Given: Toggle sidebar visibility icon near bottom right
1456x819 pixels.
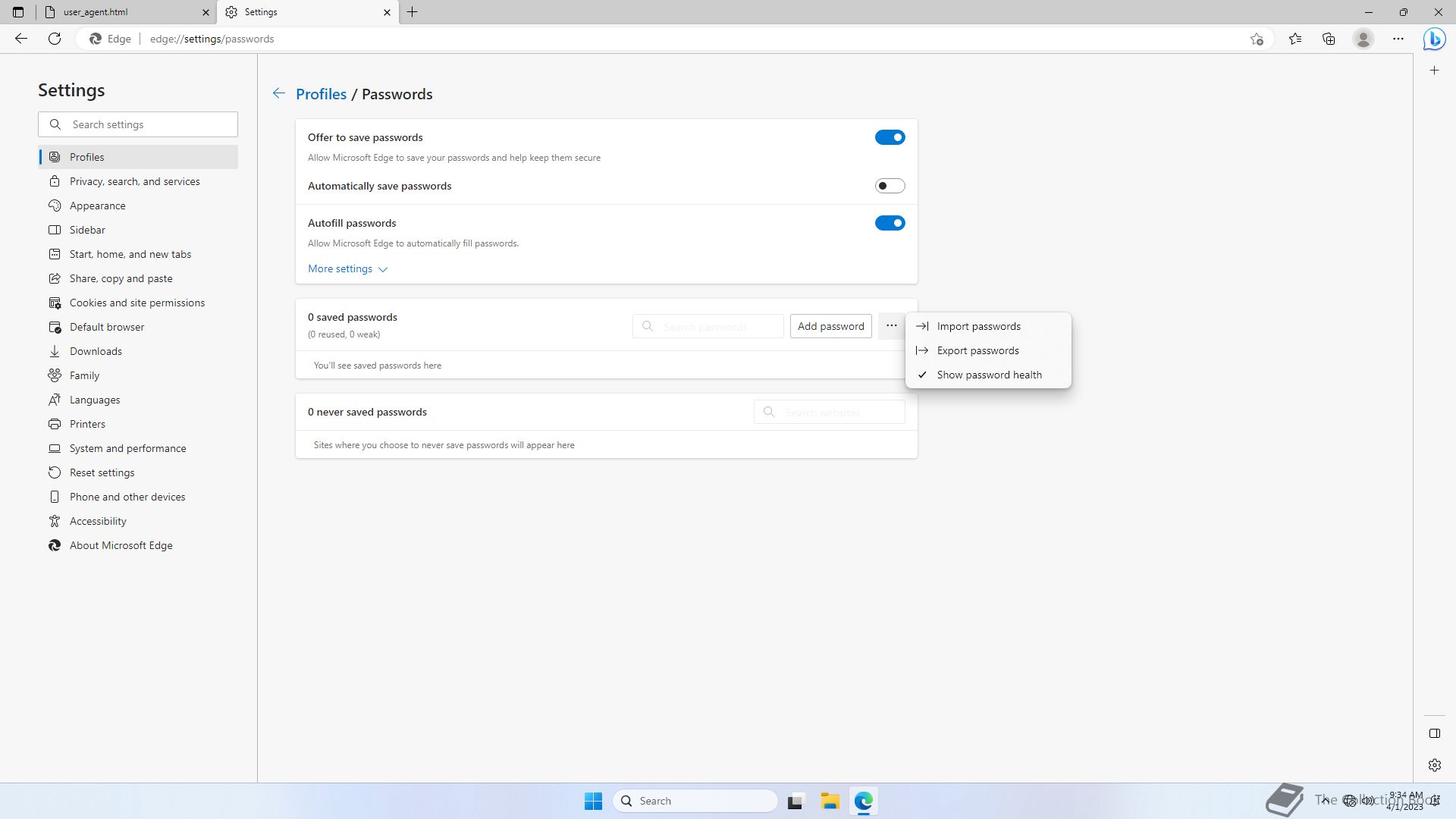Looking at the screenshot, I should click(x=1434, y=733).
